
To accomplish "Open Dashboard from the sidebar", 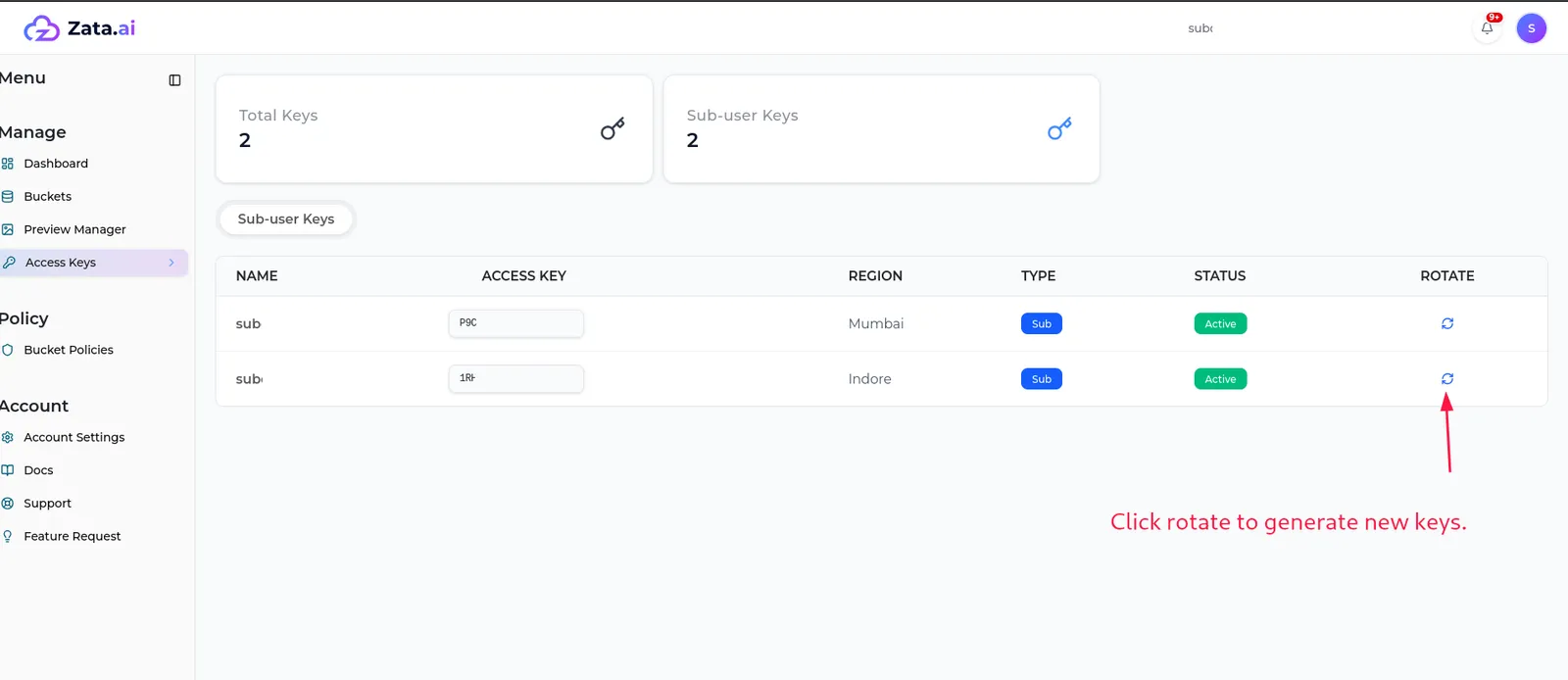I will point(56,164).
